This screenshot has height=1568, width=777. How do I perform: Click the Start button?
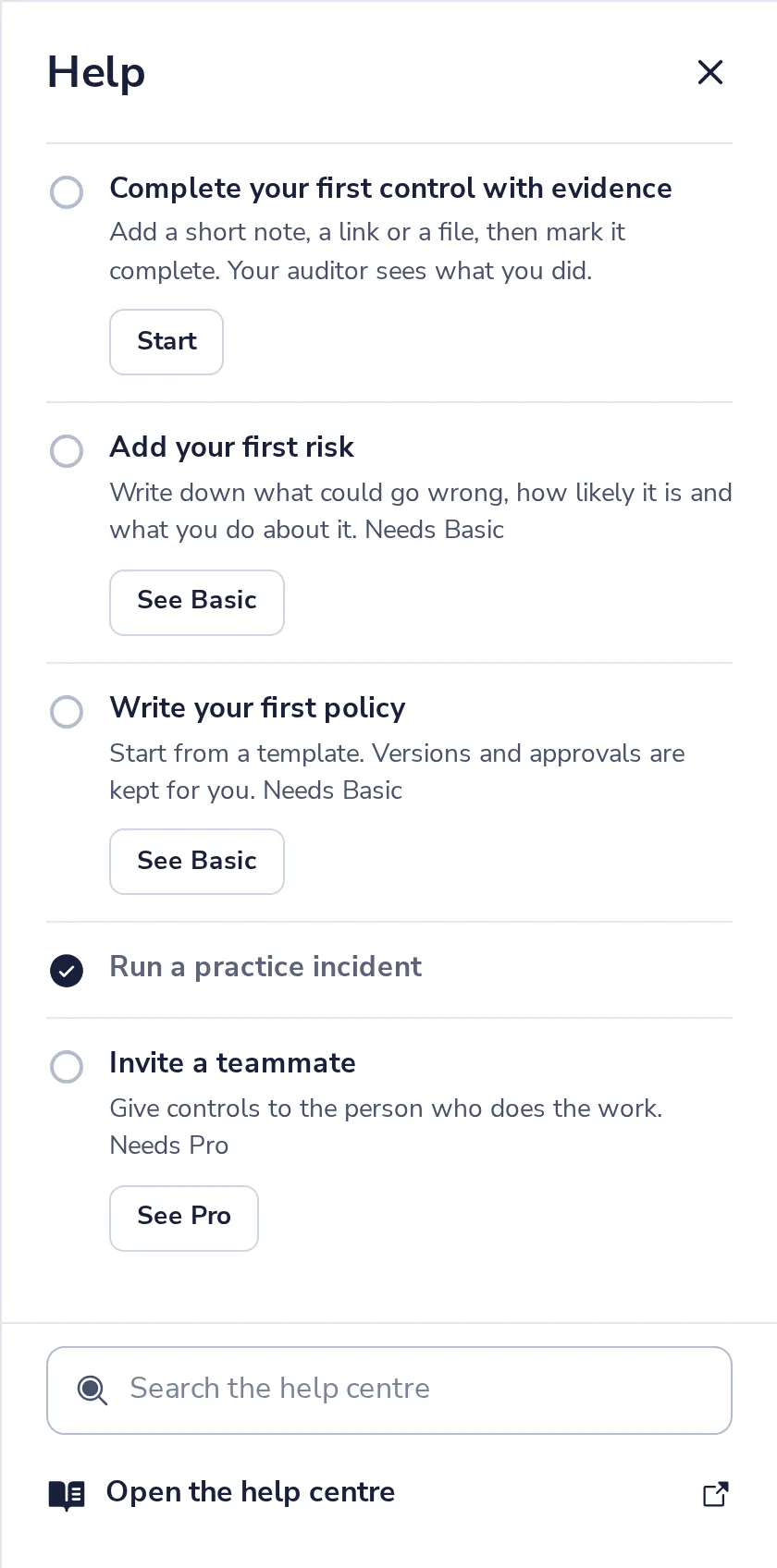[166, 342]
